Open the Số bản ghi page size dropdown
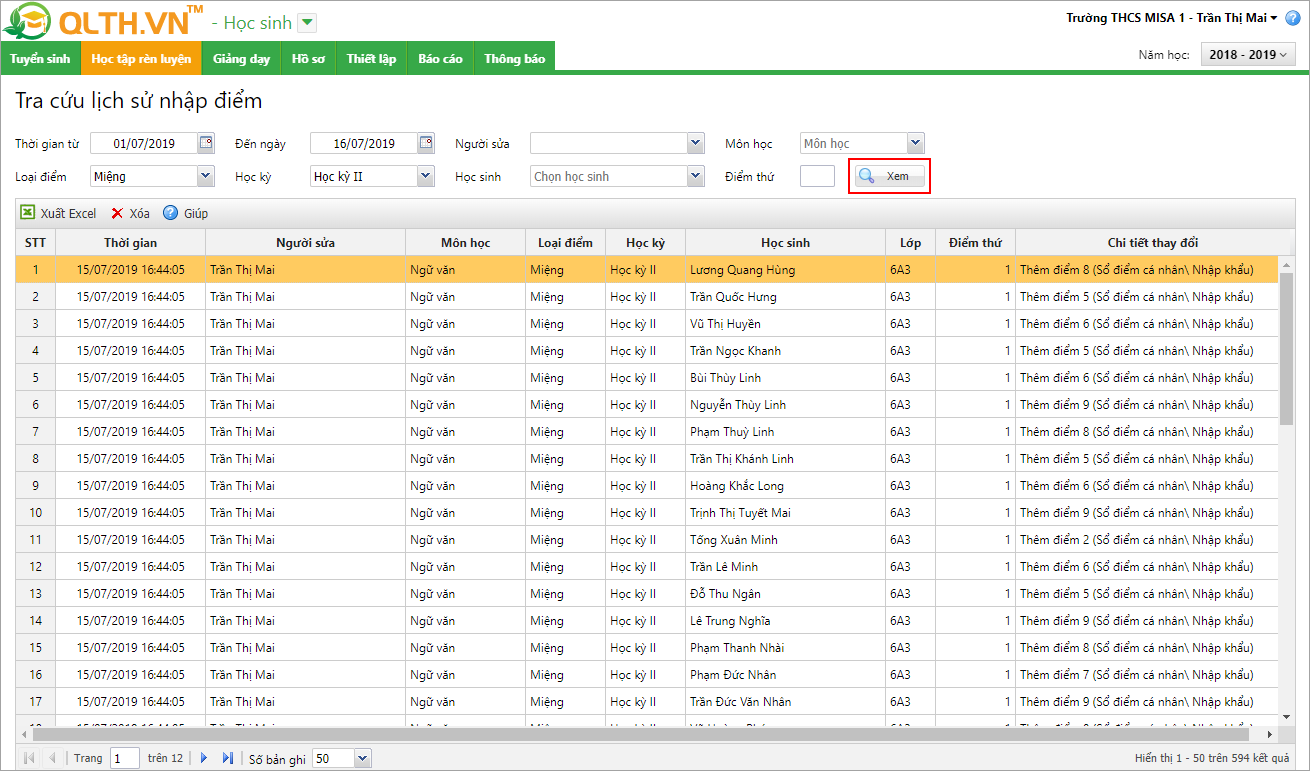Screen dimensions: 1310x771 [362, 758]
